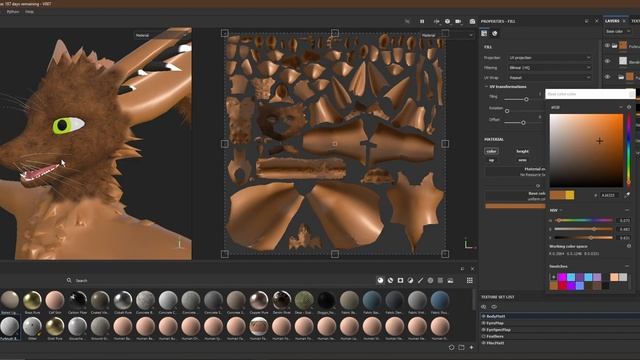
Task: Click the vertical hue bar in color picker
Action: point(629,150)
